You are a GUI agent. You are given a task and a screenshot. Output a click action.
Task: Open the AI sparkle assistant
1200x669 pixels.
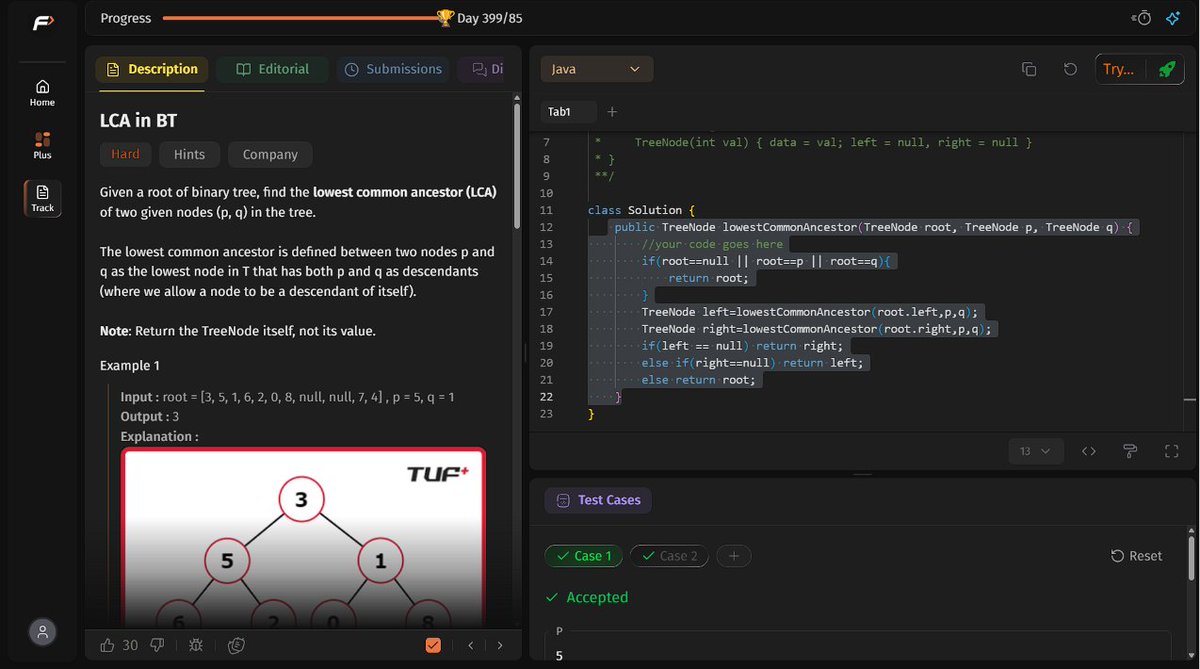click(1173, 18)
